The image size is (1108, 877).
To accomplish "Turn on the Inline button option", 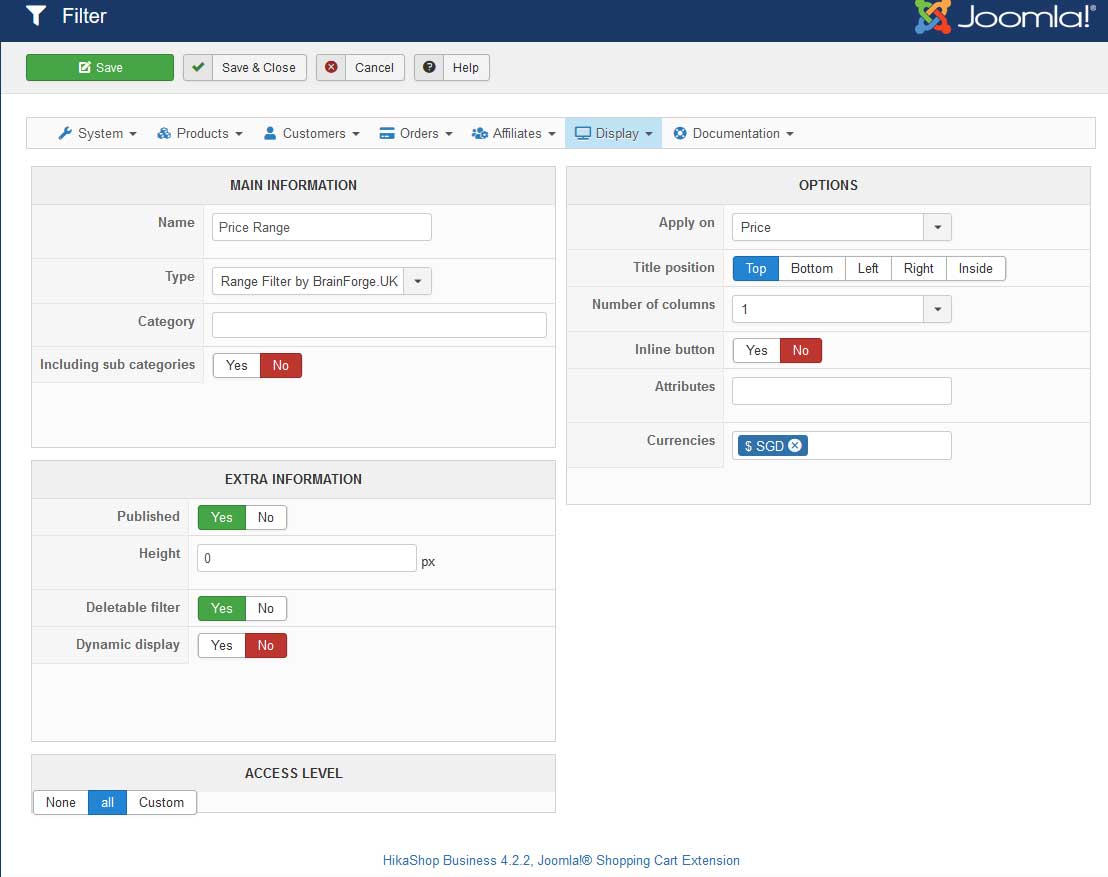I will (756, 350).
